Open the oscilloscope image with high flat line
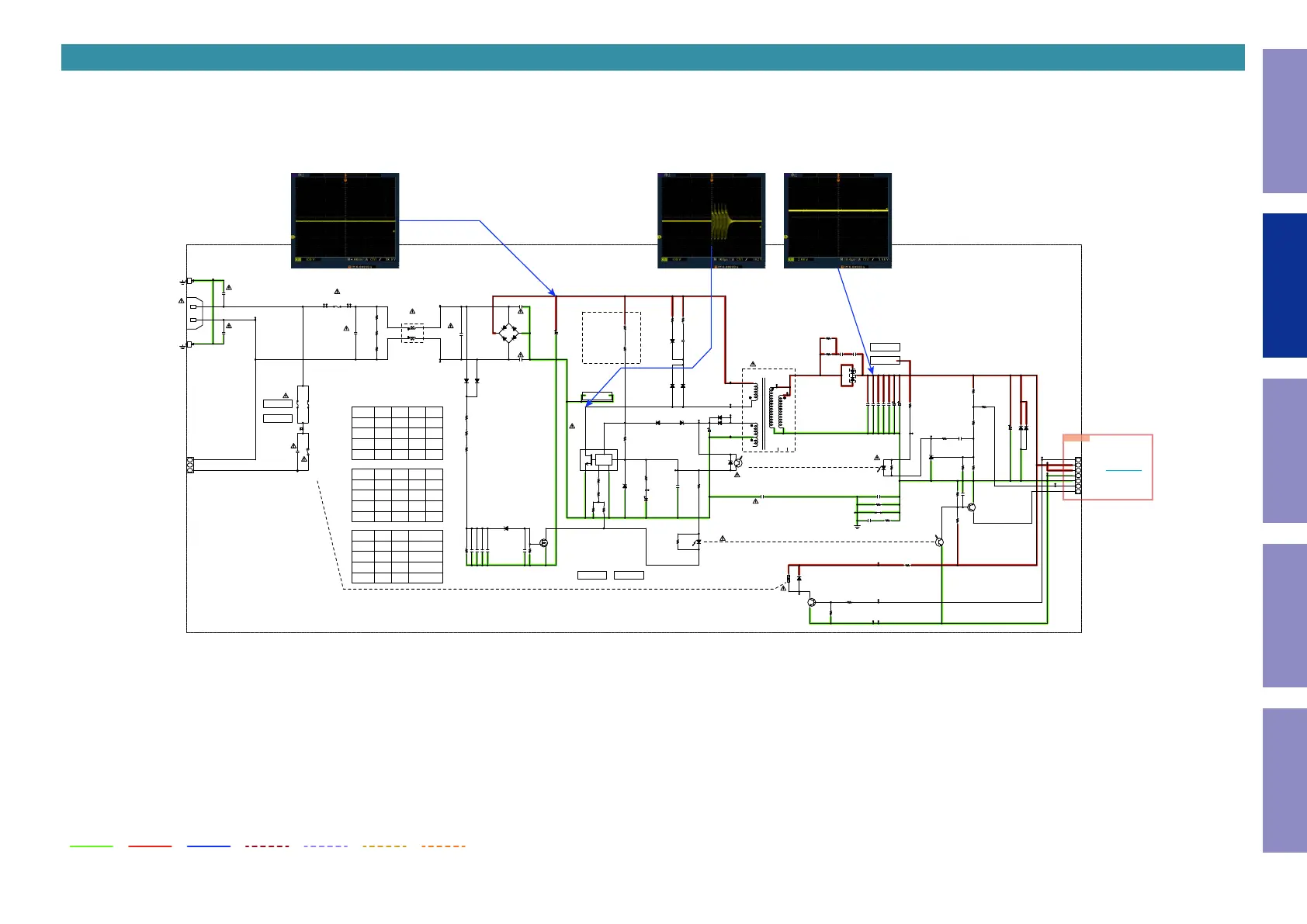1307x924 pixels. click(838, 220)
